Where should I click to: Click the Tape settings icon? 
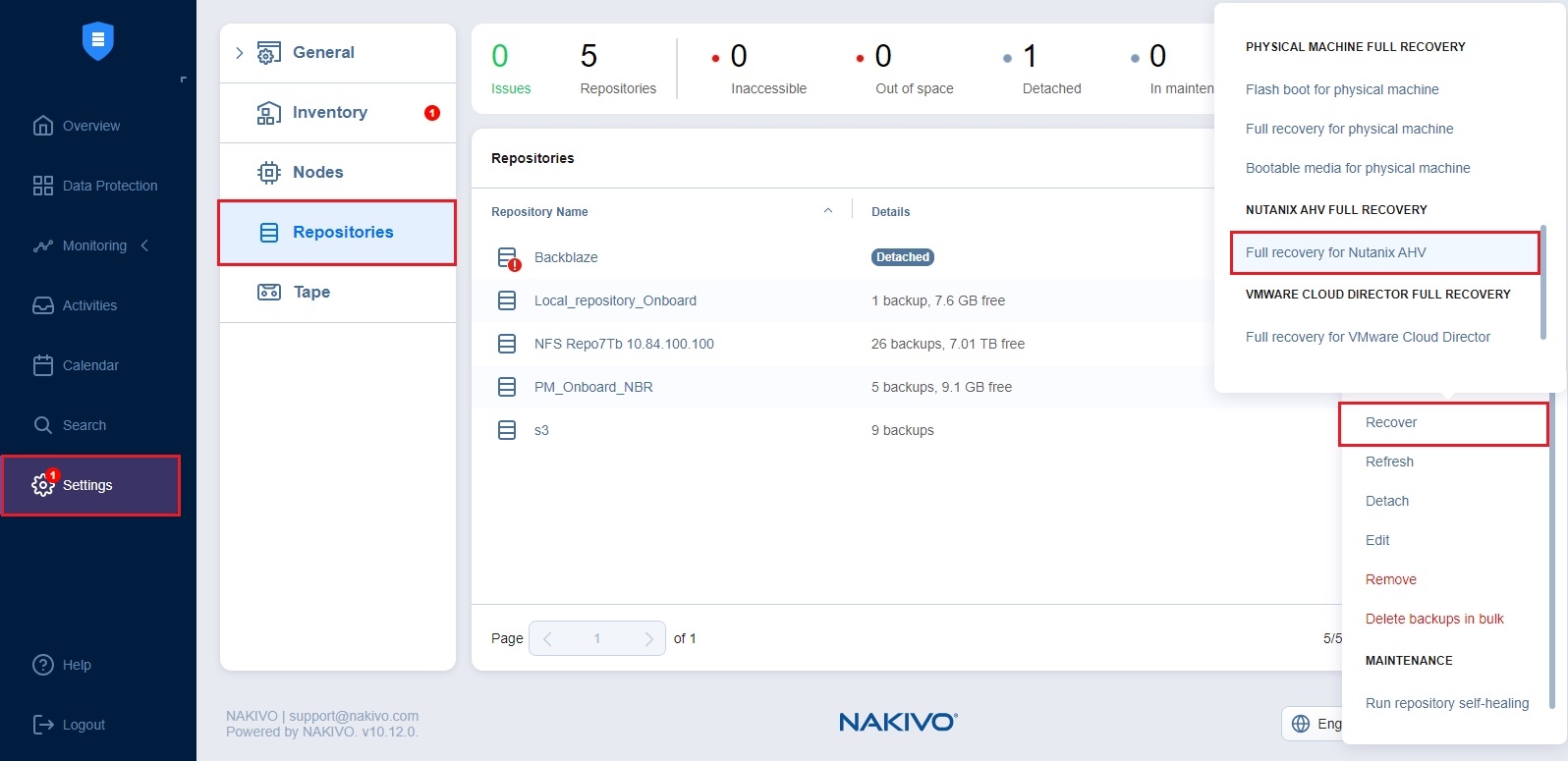[x=268, y=292]
